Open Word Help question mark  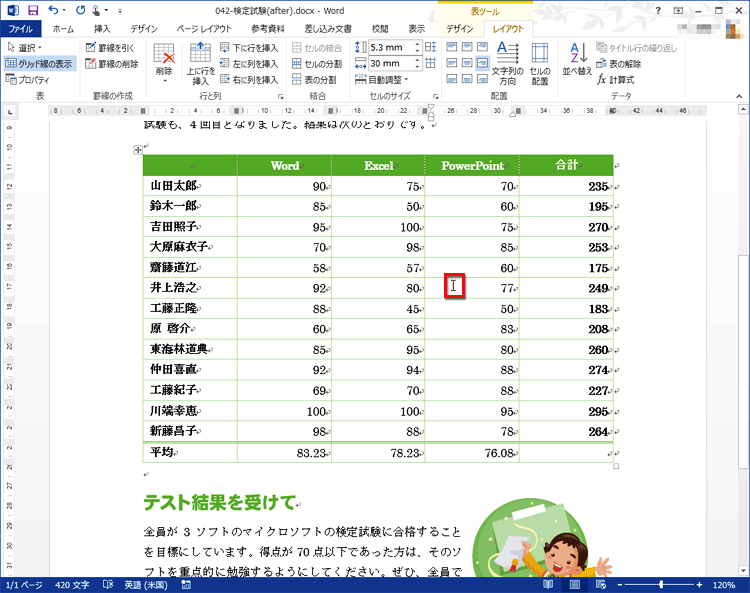(658, 11)
